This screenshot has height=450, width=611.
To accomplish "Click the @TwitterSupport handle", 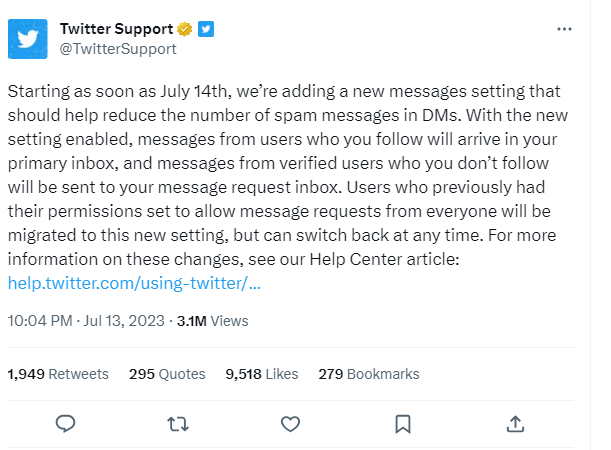I will [x=118, y=48].
